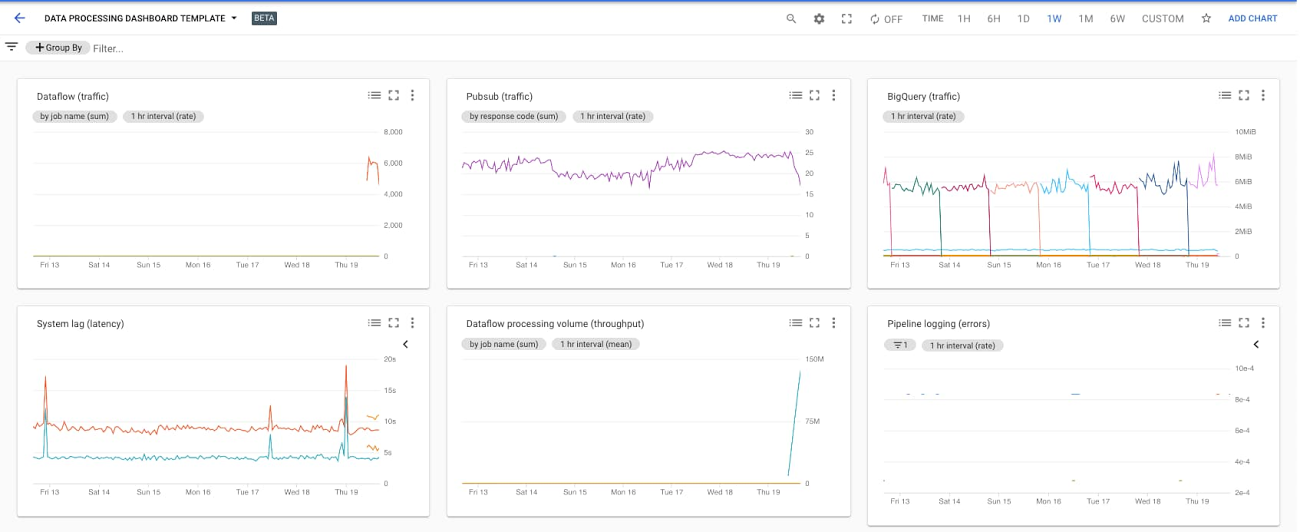Click the 'Pipeline logging (errors)' chart title
The height and width of the screenshot is (532, 1300).
pos(937,324)
